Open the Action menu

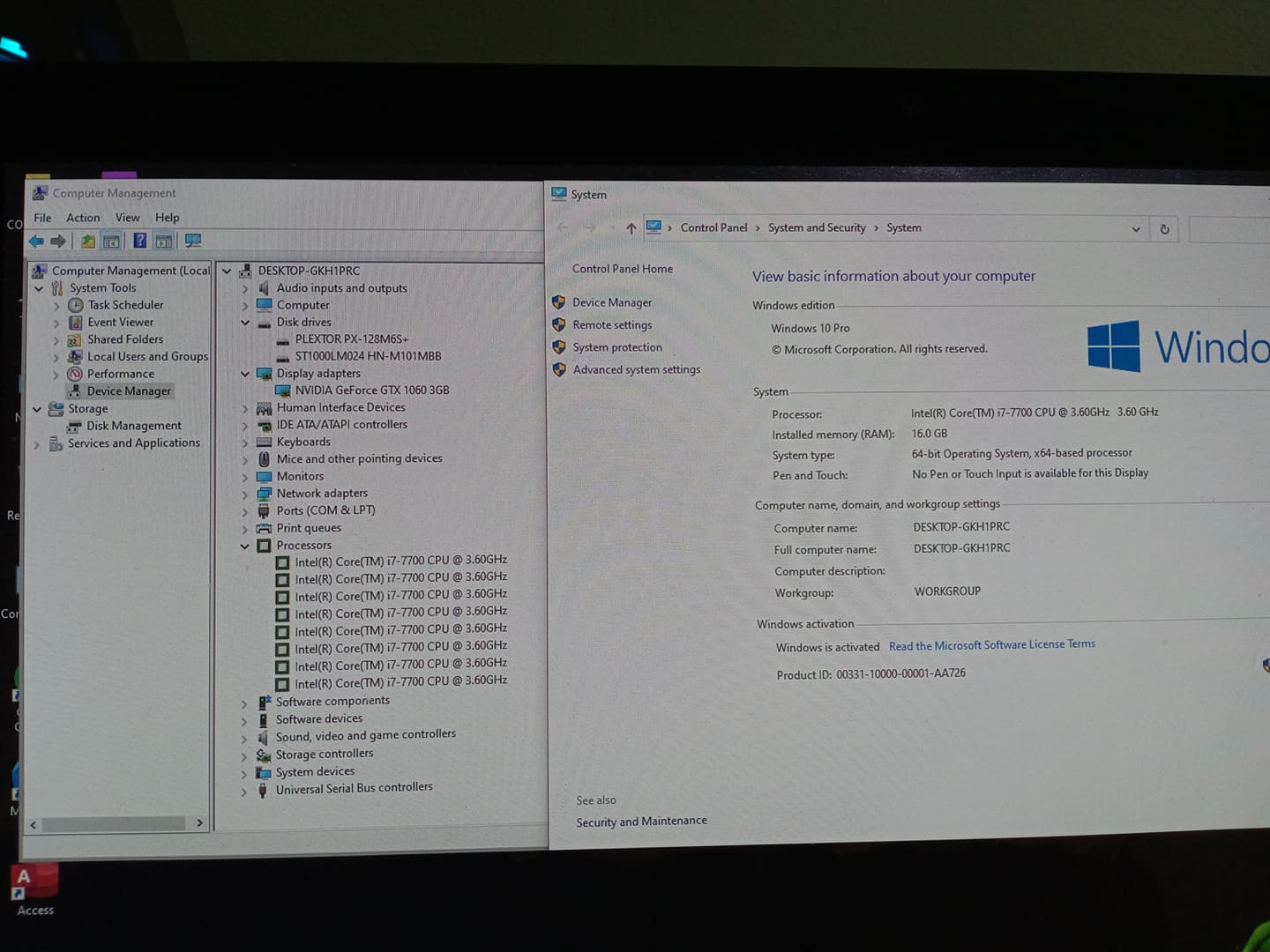[x=83, y=218]
